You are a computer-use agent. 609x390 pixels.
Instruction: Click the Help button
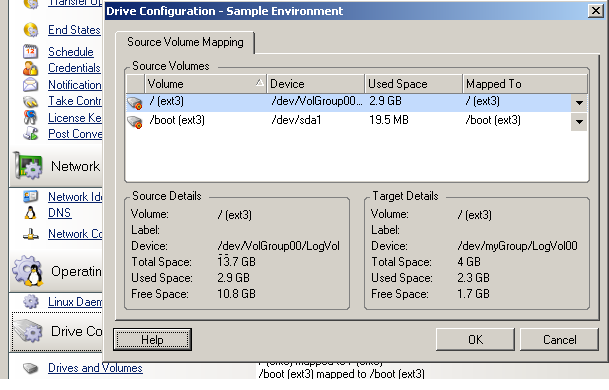click(x=152, y=340)
